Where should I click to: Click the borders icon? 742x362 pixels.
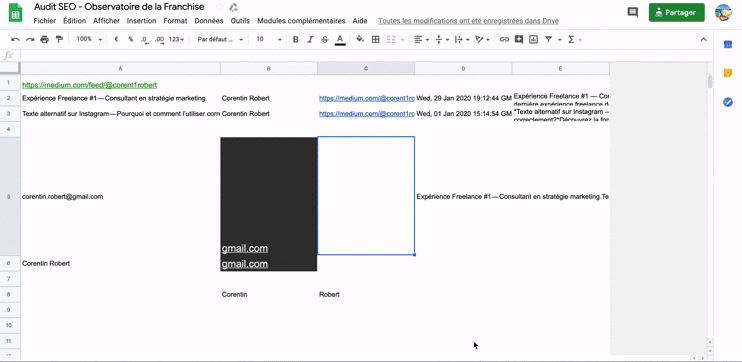click(x=376, y=40)
